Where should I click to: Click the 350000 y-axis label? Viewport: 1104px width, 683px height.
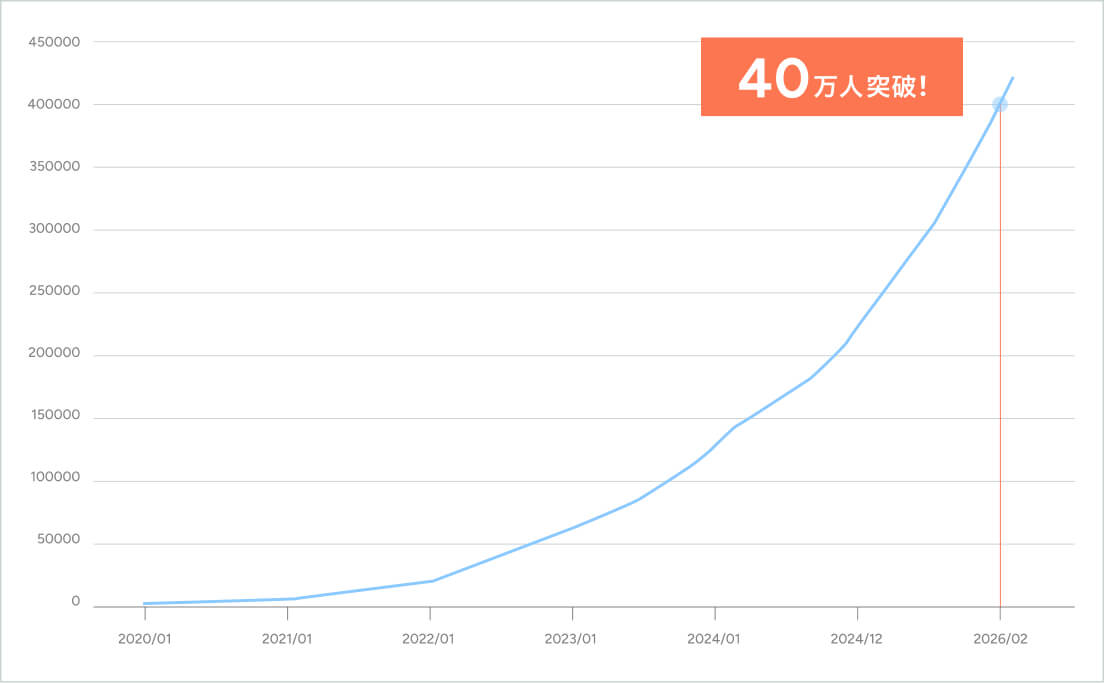tap(55, 167)
